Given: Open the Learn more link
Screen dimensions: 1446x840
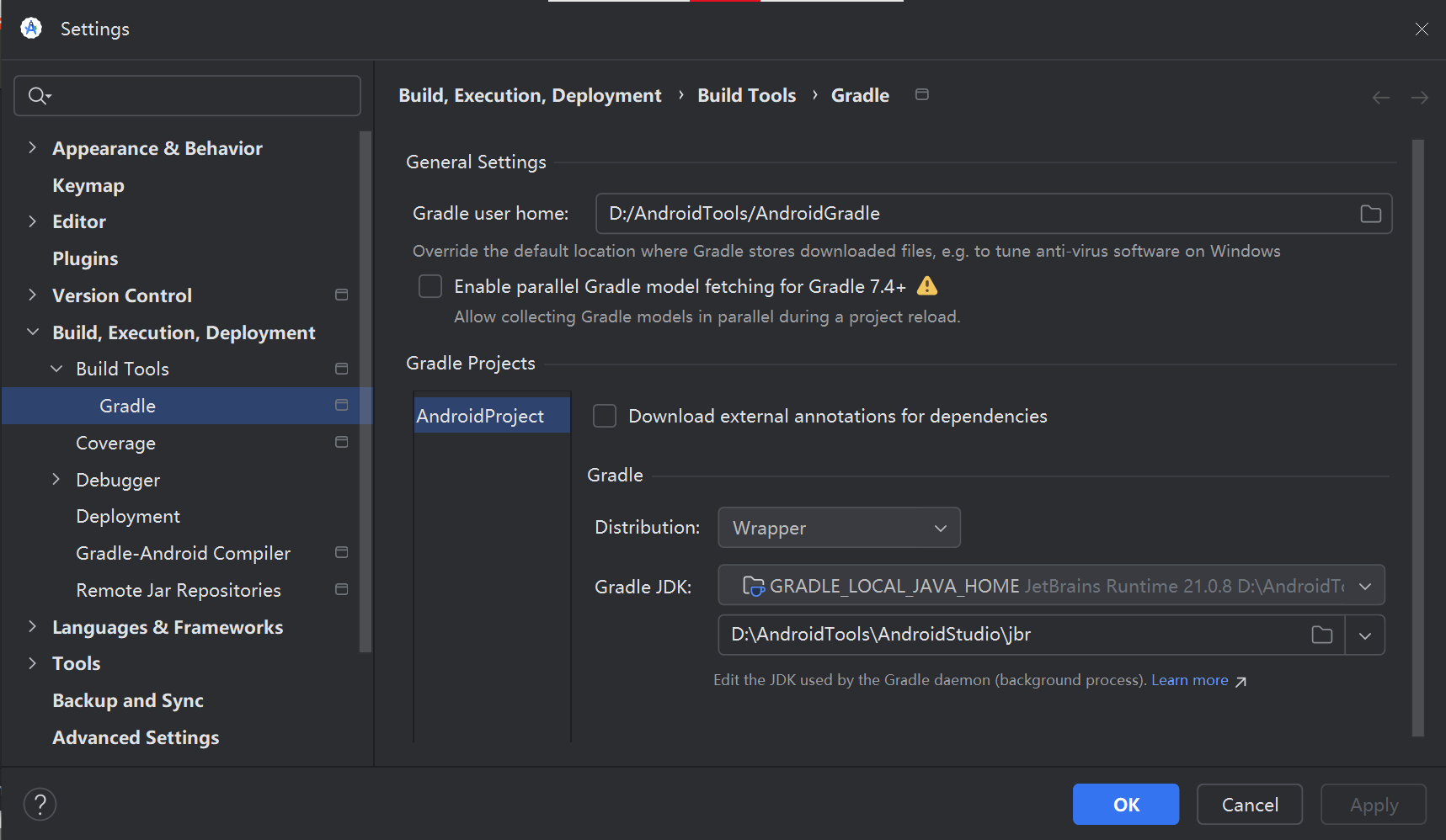Looking at the screenshot, I should [1189, 680].
